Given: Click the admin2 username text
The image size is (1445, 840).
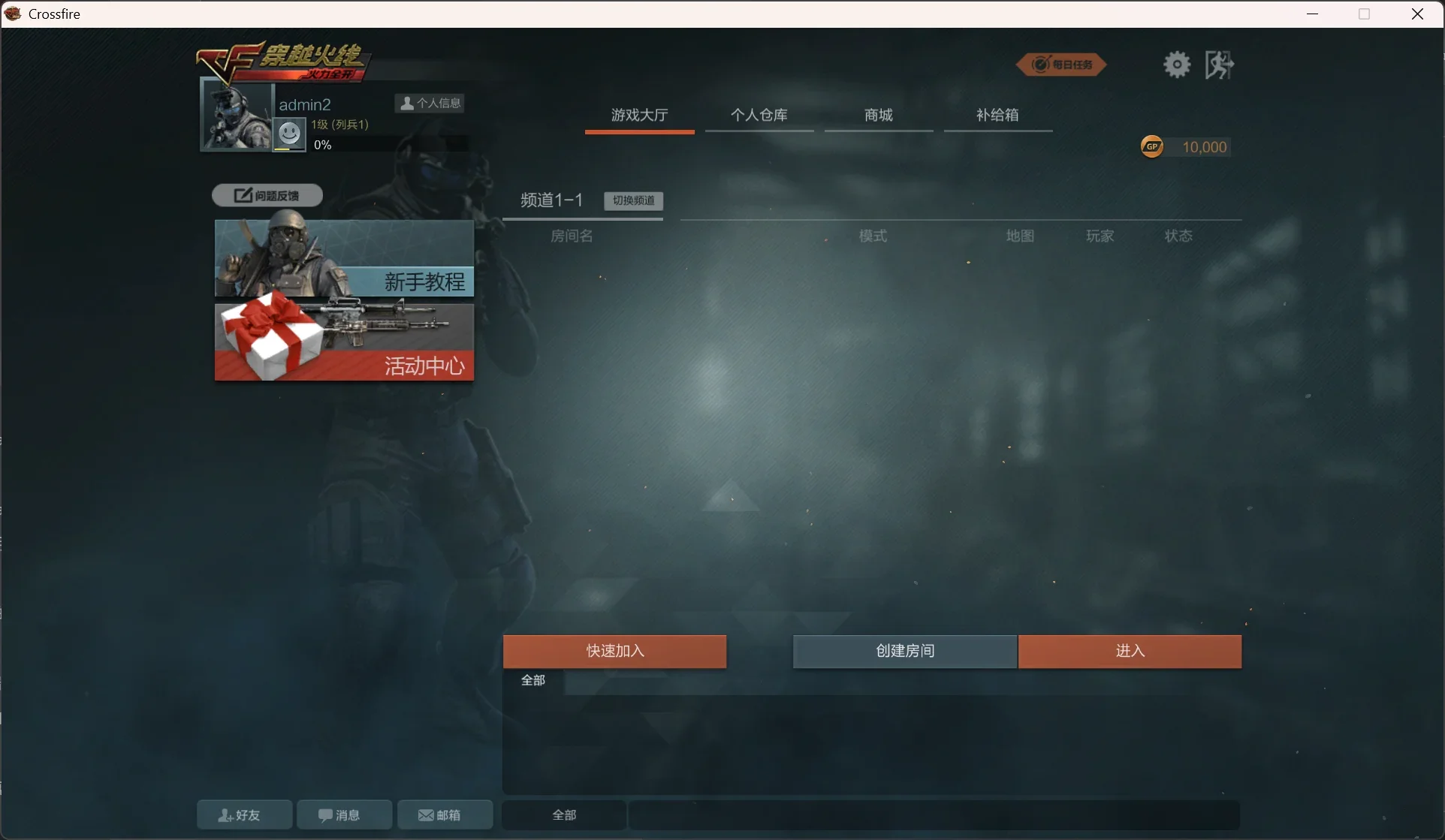Looking at the screenshot, I should click(305, 104).
